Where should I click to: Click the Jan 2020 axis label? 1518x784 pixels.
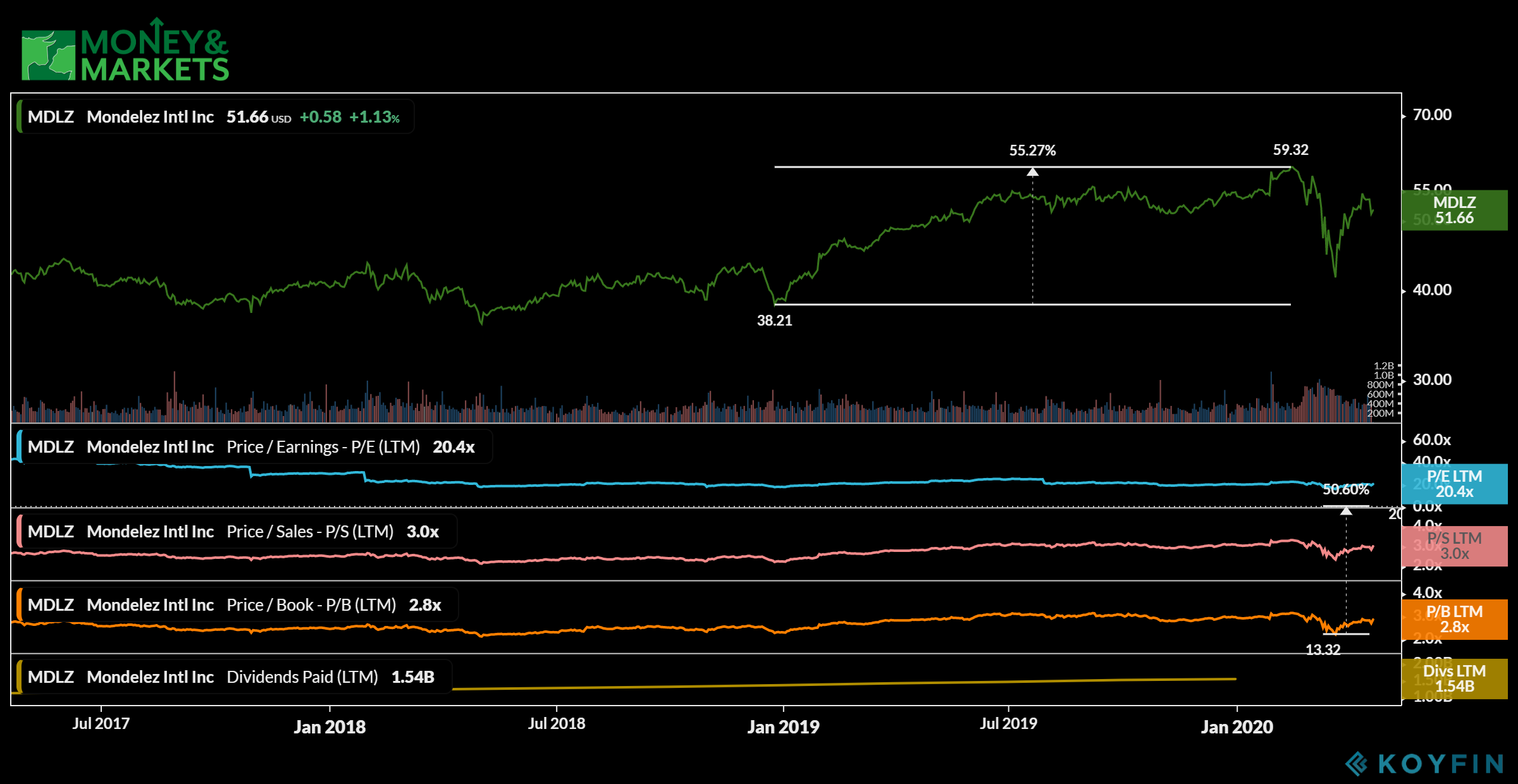point(1237,726)
